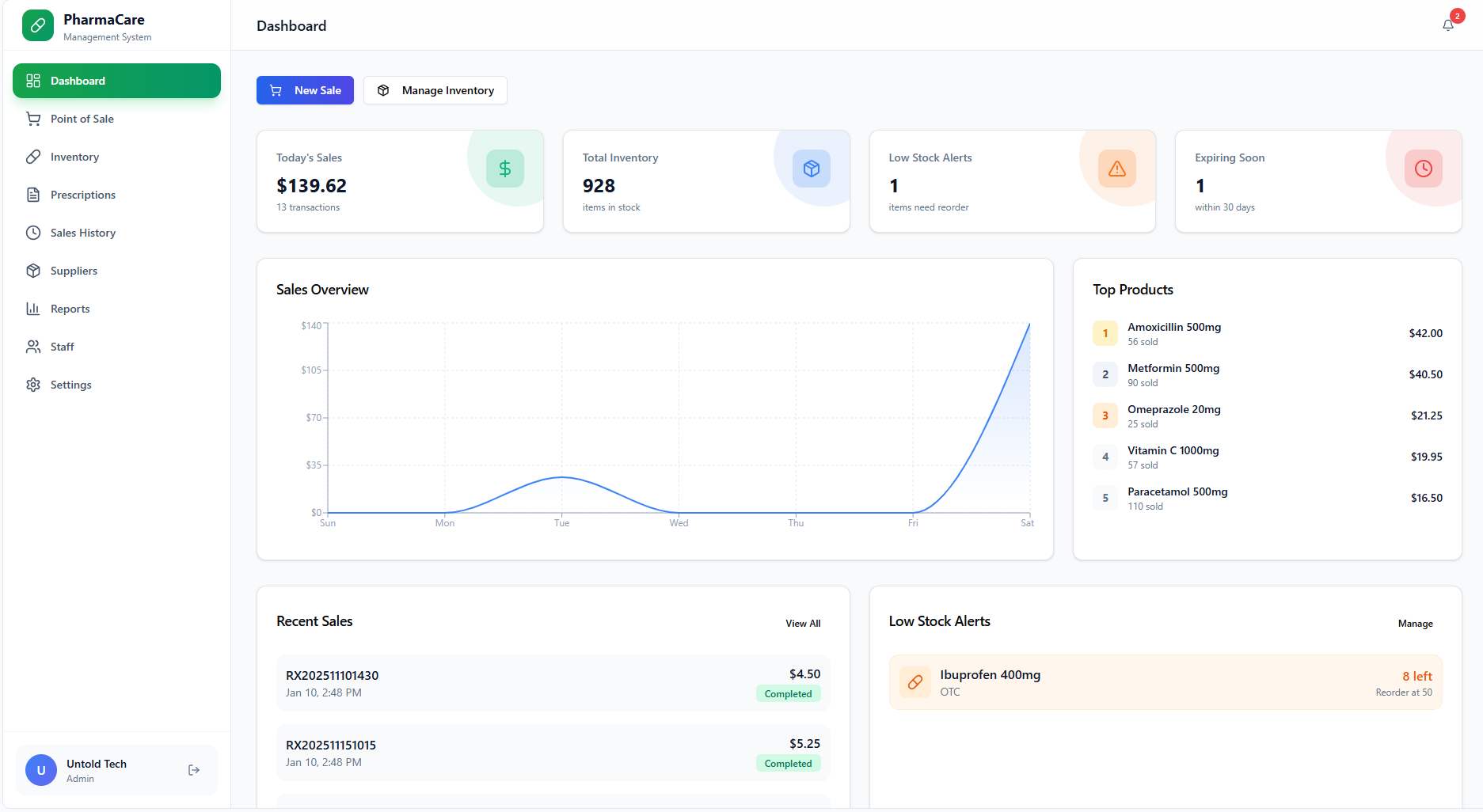Click the PharmaCare pill logo
This screenshot has width=1483, height=812.
(38, 26)
